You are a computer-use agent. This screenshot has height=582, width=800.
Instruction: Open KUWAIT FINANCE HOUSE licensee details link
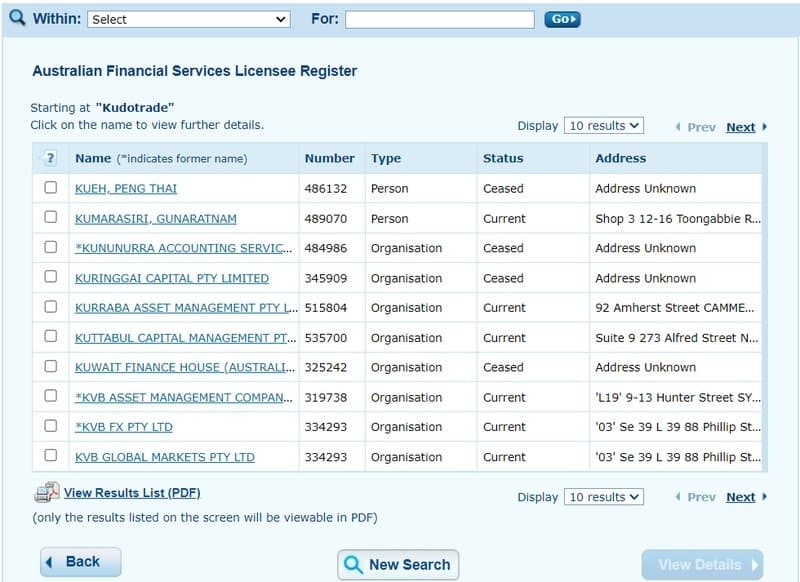[x=186, y=367]
